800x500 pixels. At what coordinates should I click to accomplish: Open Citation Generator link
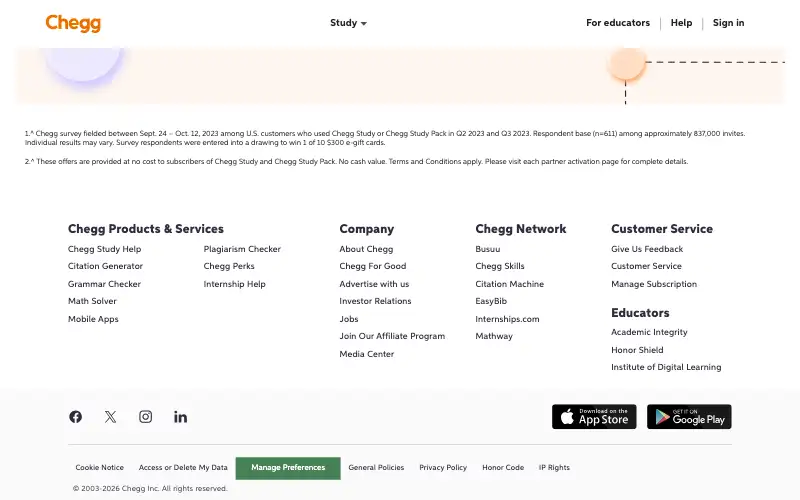(105, 266)
